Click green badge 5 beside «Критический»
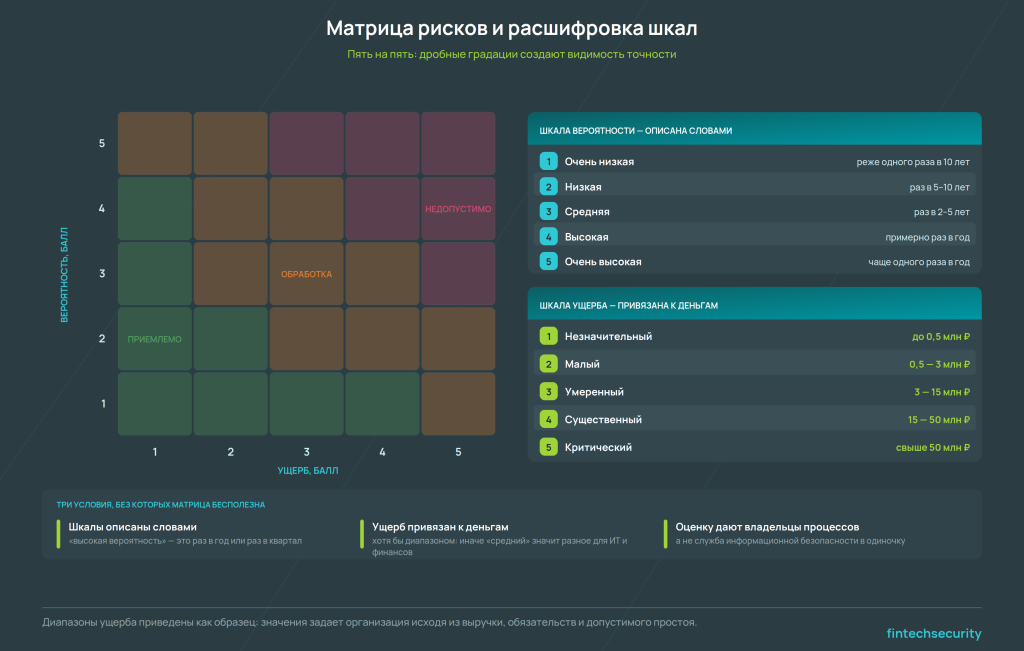The image size is (1024, 651). [x=549, y=447]
